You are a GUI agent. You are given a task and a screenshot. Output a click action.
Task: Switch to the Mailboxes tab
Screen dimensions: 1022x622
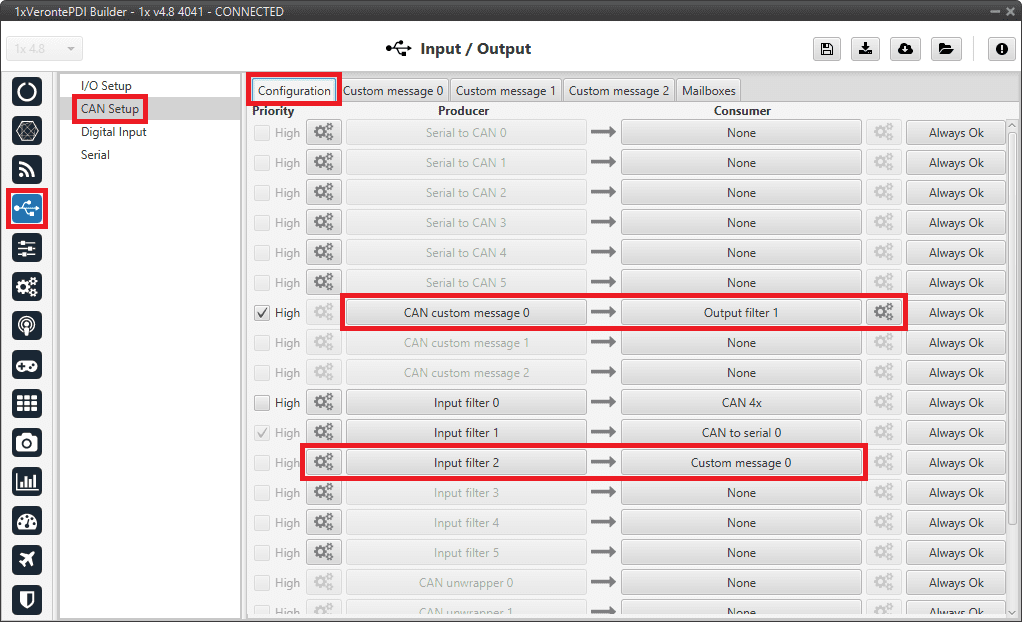(x=708, y=91)
